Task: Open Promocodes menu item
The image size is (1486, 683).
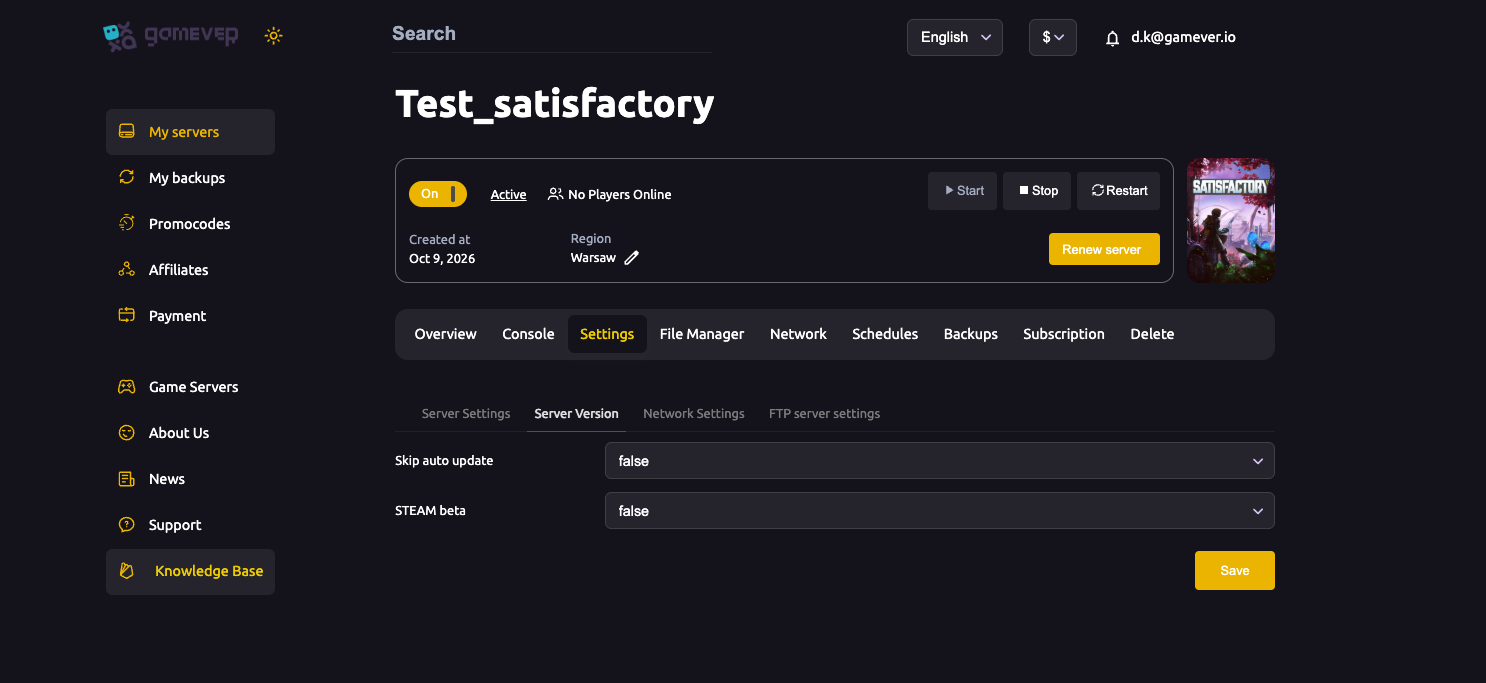Action: [x=190, y=224]
